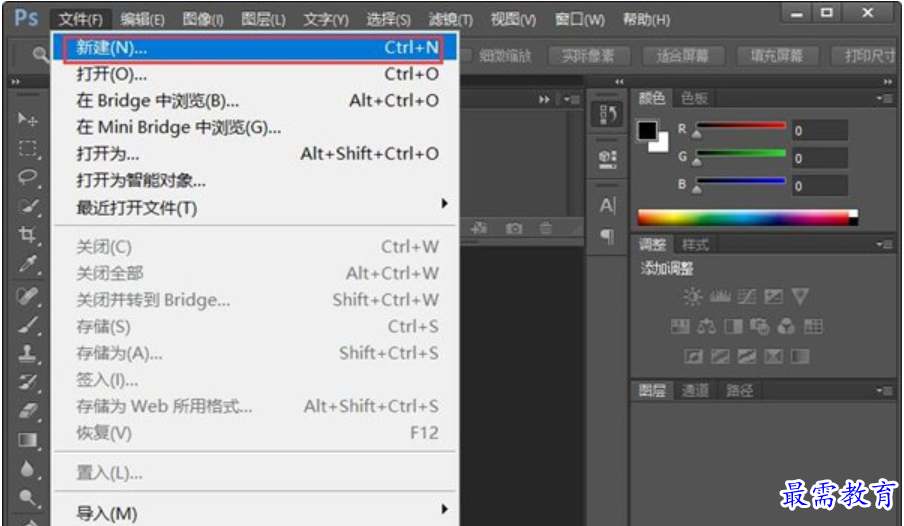Screen dimensions: 904x526
Task: Expand the tools panel double arrow
Action: [16, 82]
